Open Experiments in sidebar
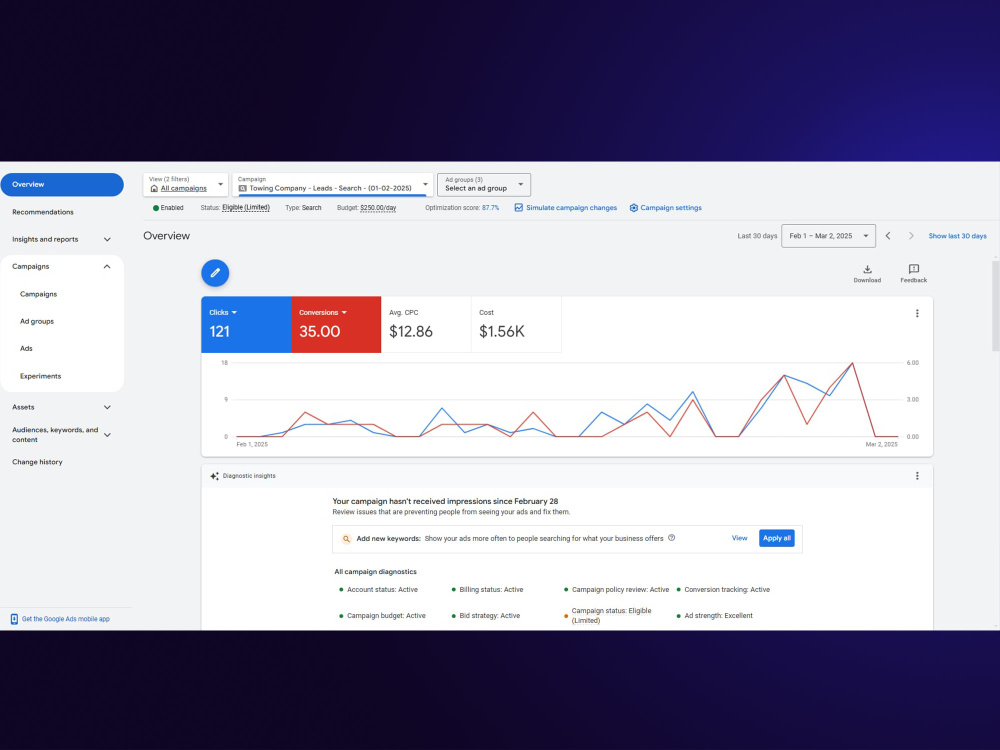The image size is (1000, 750). 41,376
